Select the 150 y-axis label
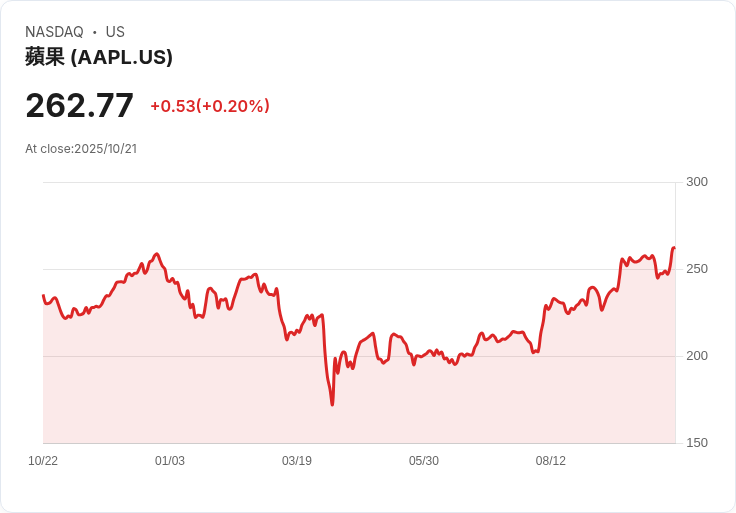Screen dimensions: 736x513 click(697, 443)
